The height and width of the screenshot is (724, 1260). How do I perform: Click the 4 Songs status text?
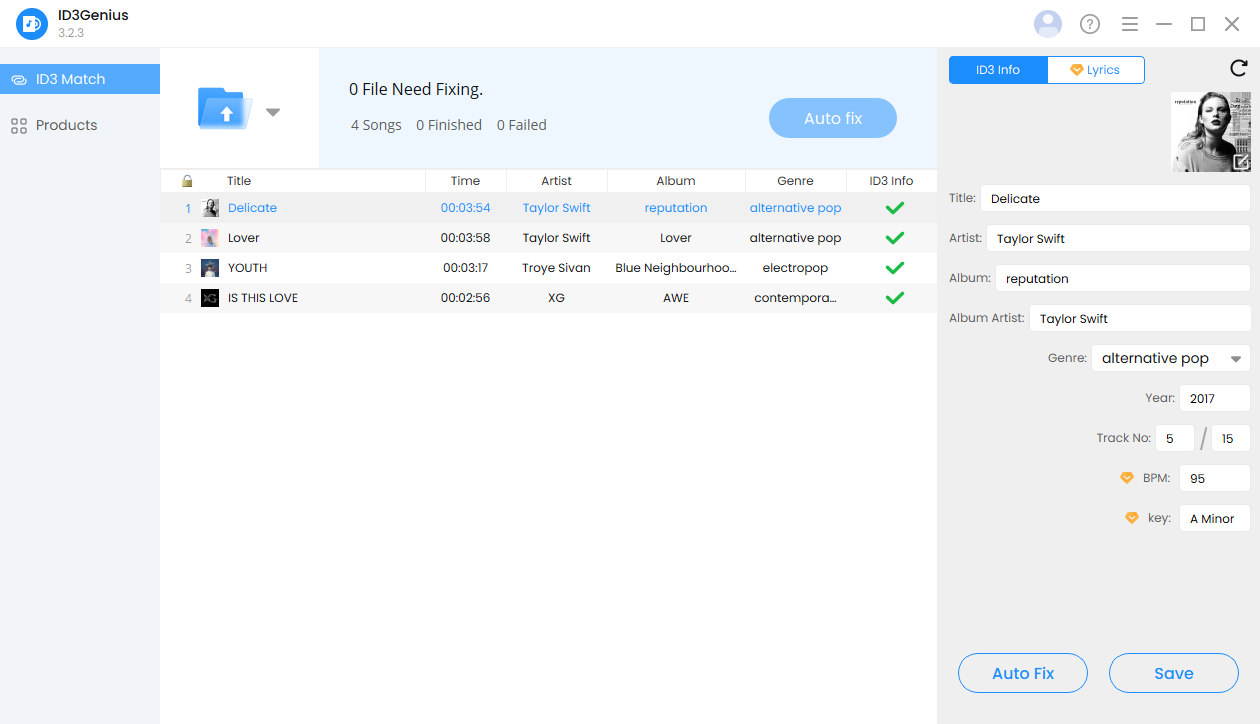376,125
